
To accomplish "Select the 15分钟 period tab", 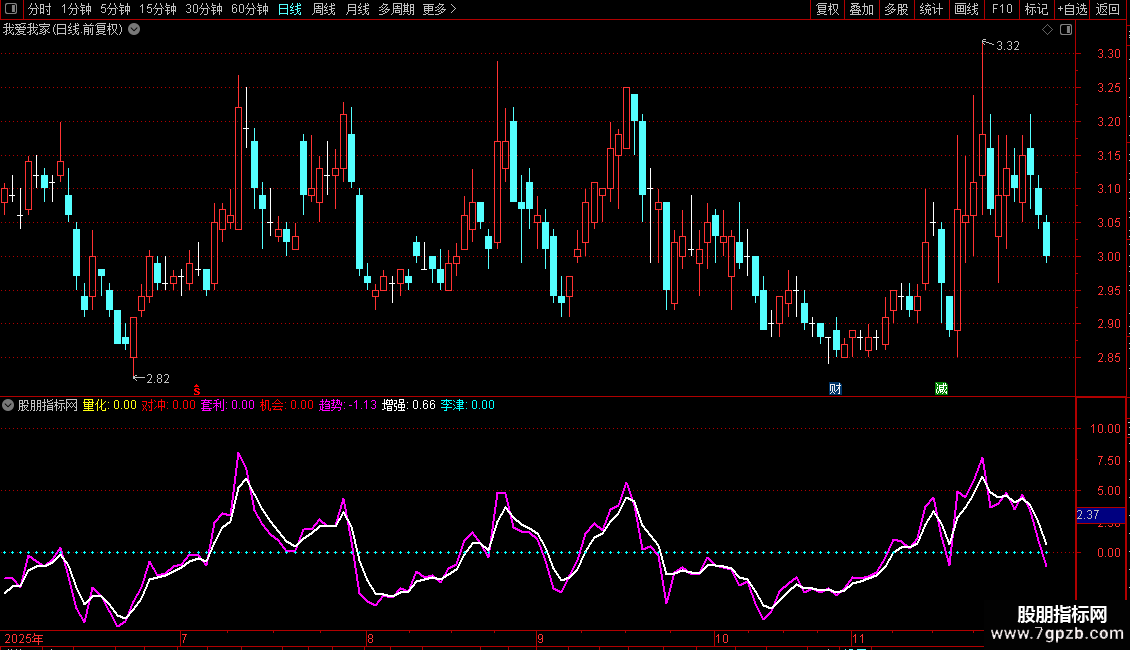I will point(157,9).
